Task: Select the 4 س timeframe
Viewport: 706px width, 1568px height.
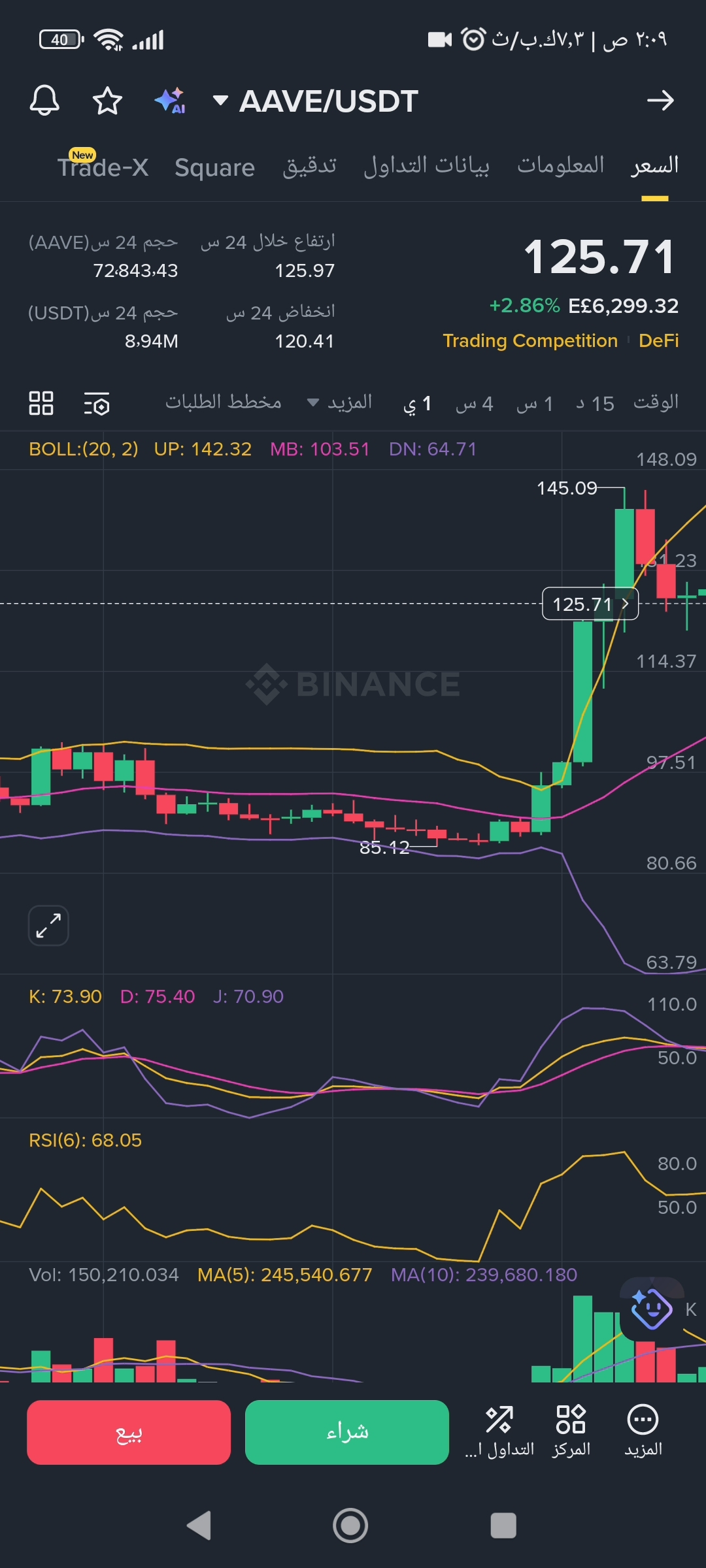Action: point(474,404)
